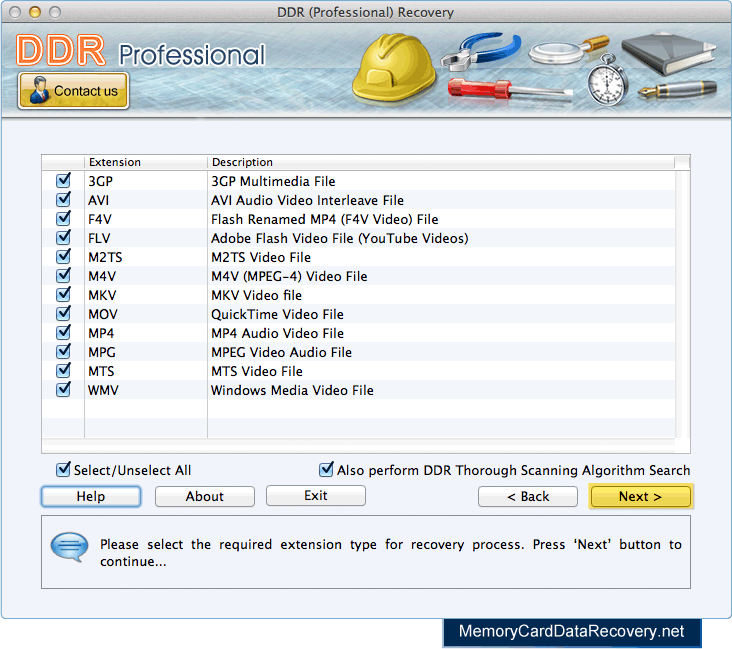Disable DDR Thorough Scanning Algorithm Search
732x649 pixels.
coord(326,469)
